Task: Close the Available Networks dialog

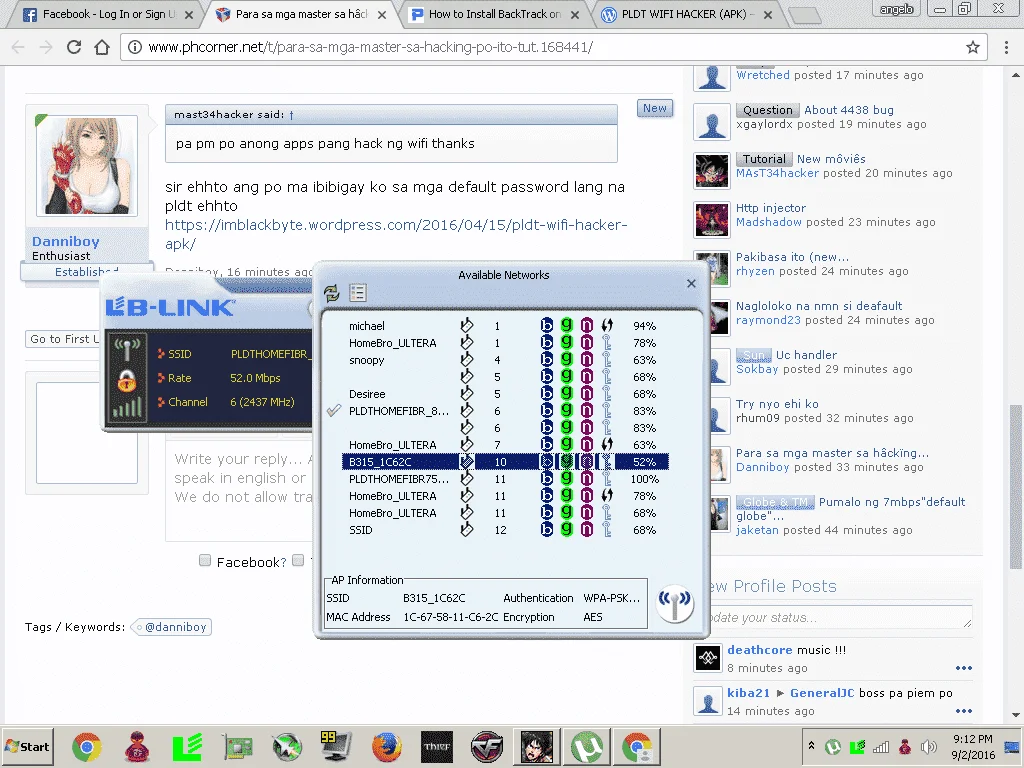Action: coord(691,283)
